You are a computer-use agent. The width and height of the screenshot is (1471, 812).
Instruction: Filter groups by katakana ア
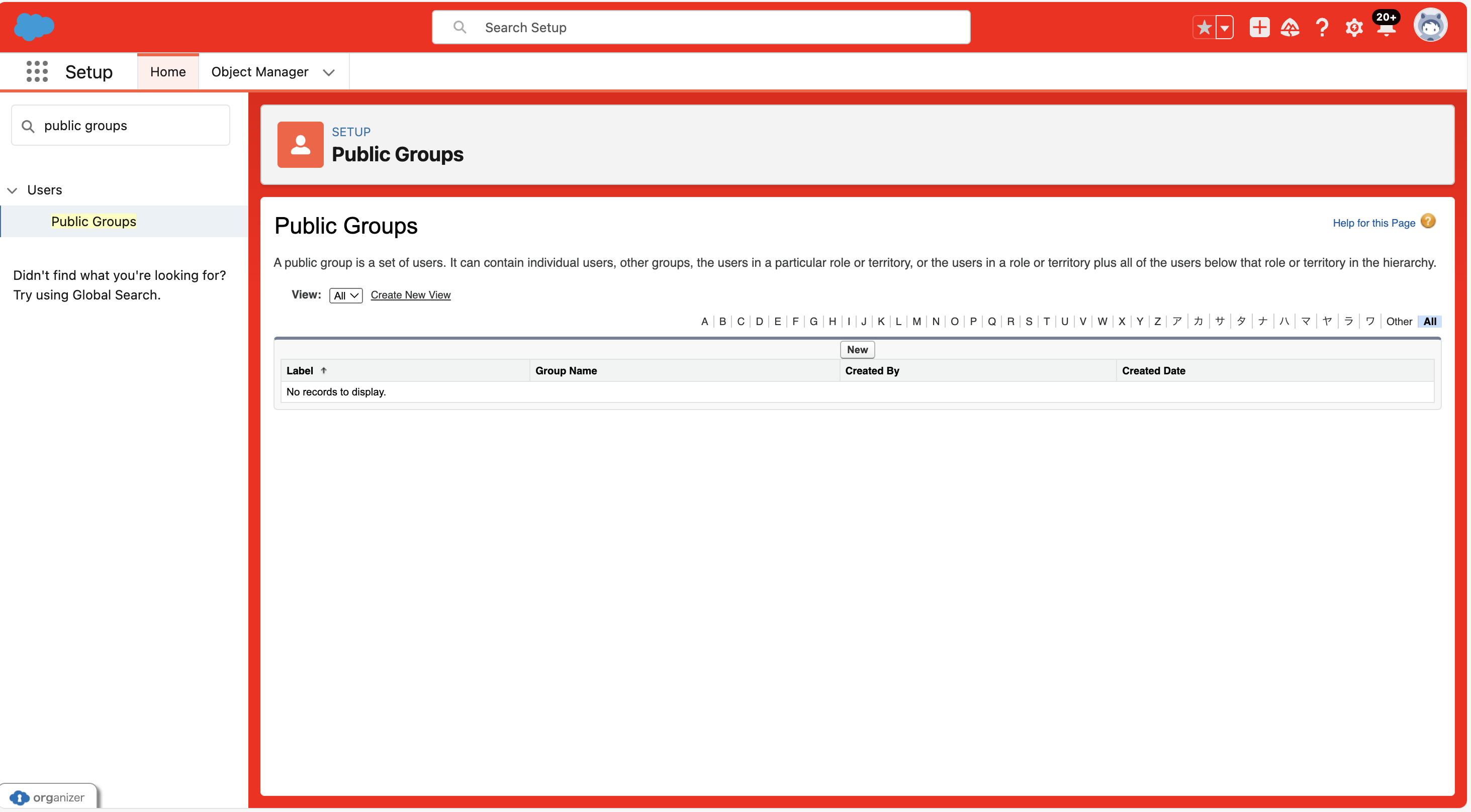point(1176,321)
